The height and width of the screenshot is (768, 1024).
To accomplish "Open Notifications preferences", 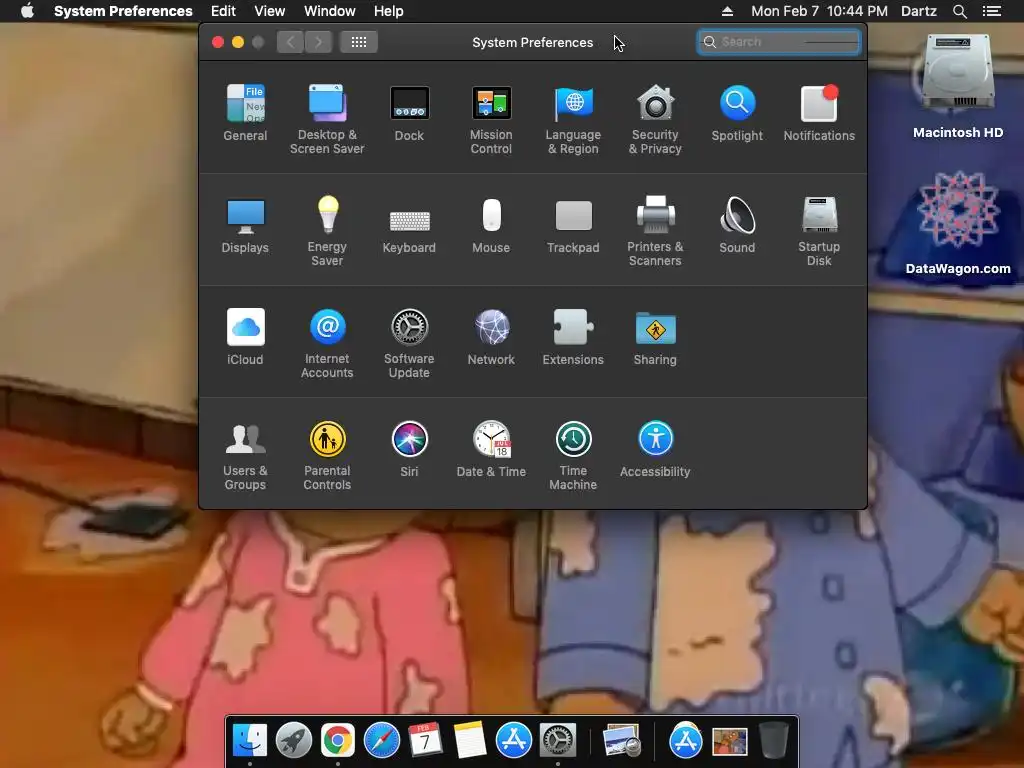I will click(x=819, y=113).
